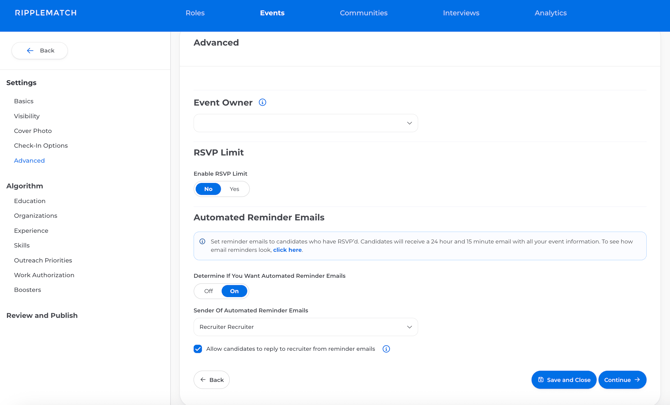This screenshot has width=670, height=405.
Task: Open the Event Owner dropdown
Action: 305,123
